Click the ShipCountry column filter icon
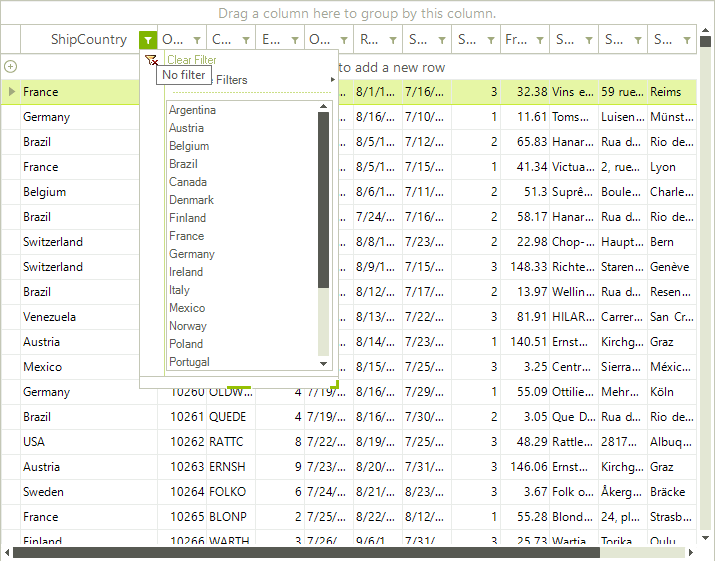This screenshot has height=561, width=715. coord(148,40)
